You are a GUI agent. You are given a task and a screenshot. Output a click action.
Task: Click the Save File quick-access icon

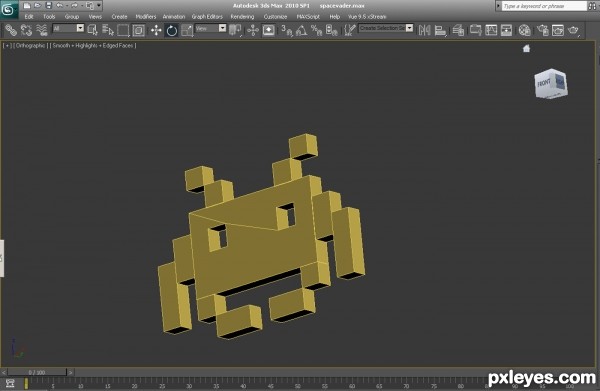click(x=49, y=6)
